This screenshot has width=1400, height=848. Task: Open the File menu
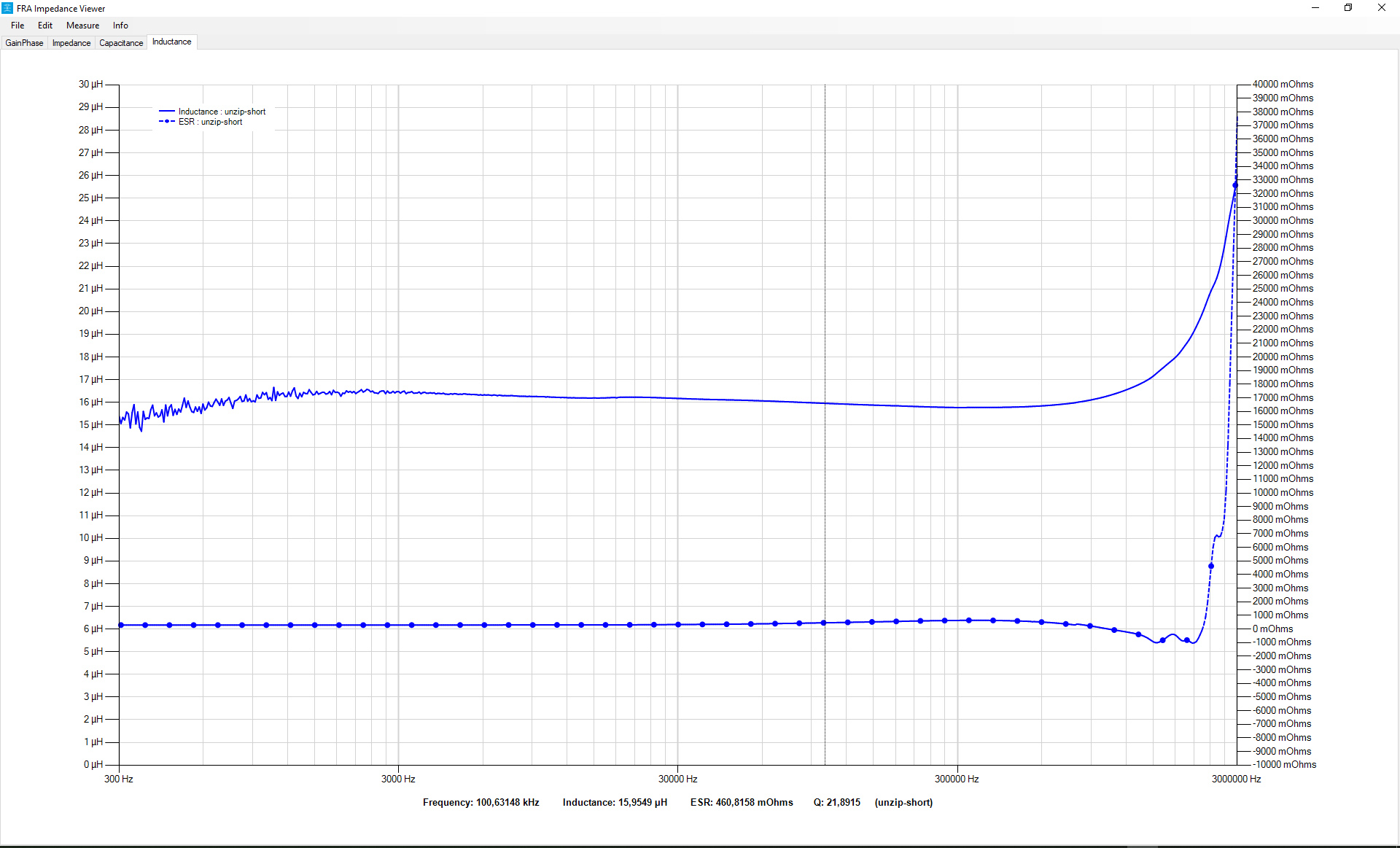click(x=17, y=26)
